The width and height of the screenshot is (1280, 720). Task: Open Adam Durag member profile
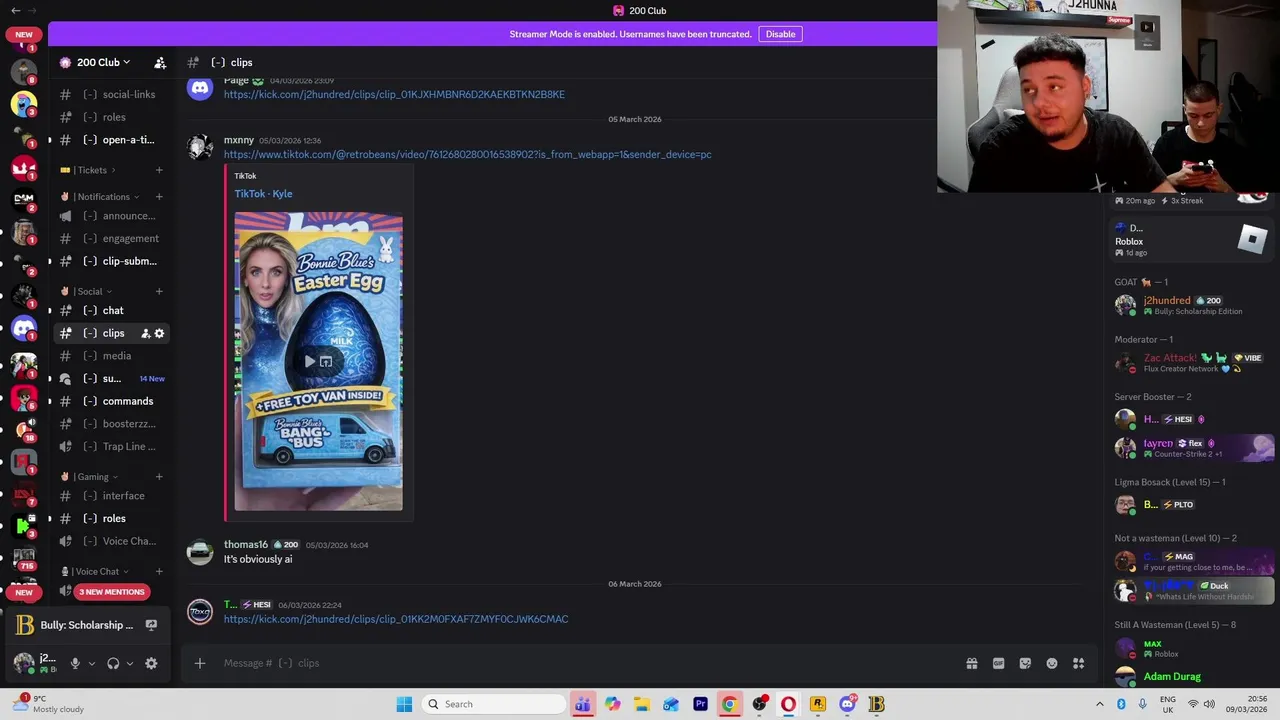(1190, 677)
